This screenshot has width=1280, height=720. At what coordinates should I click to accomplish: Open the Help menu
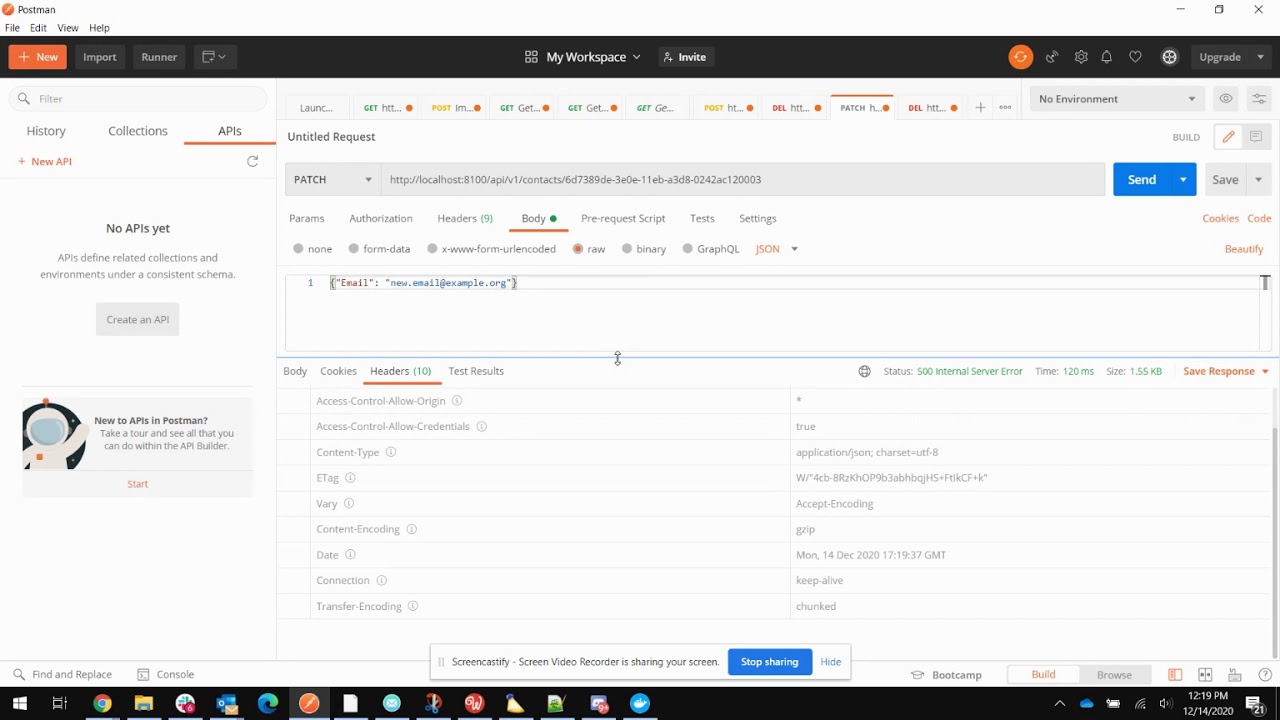99,28
